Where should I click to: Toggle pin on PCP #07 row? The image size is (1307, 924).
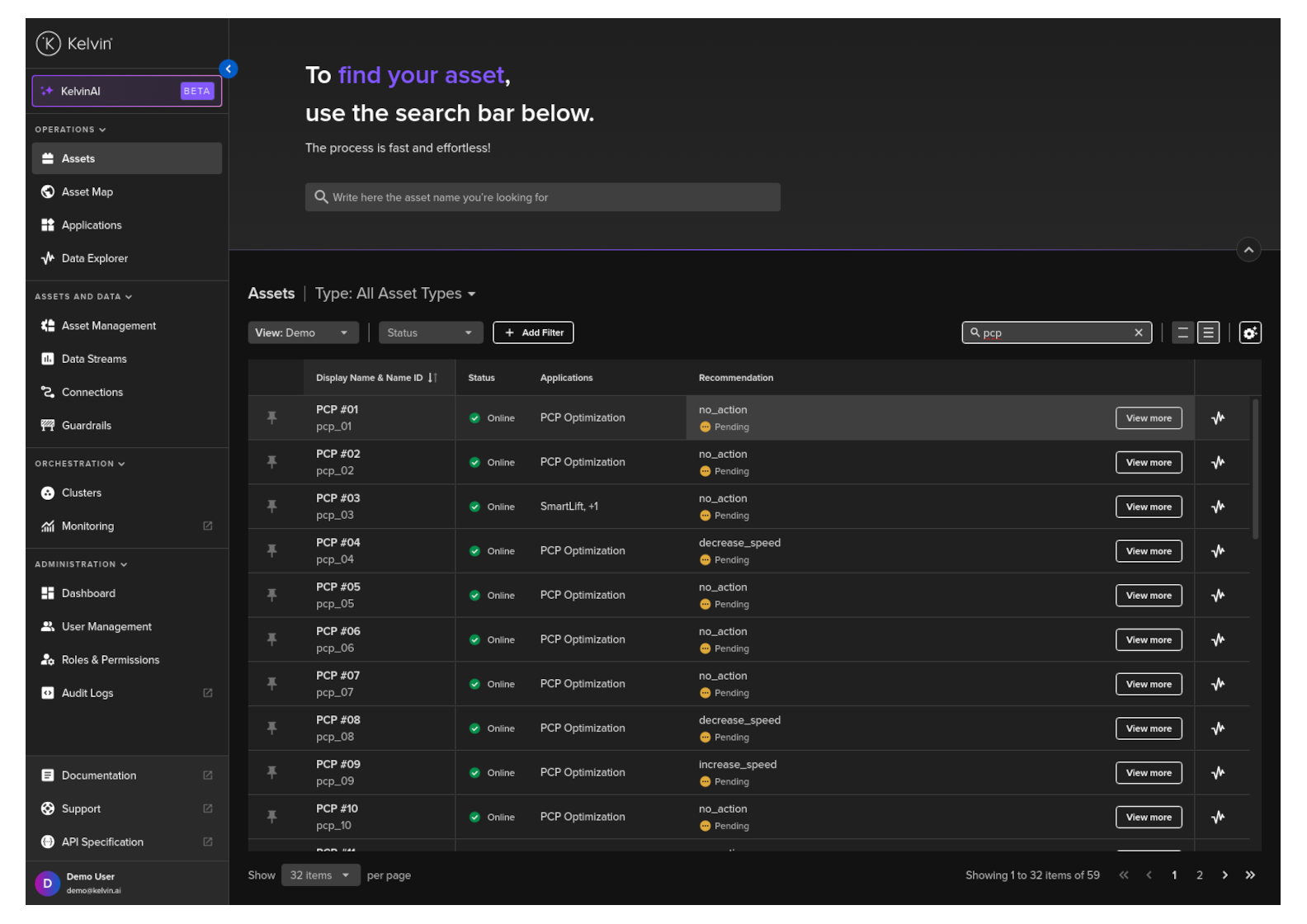[x=271, y=684]
